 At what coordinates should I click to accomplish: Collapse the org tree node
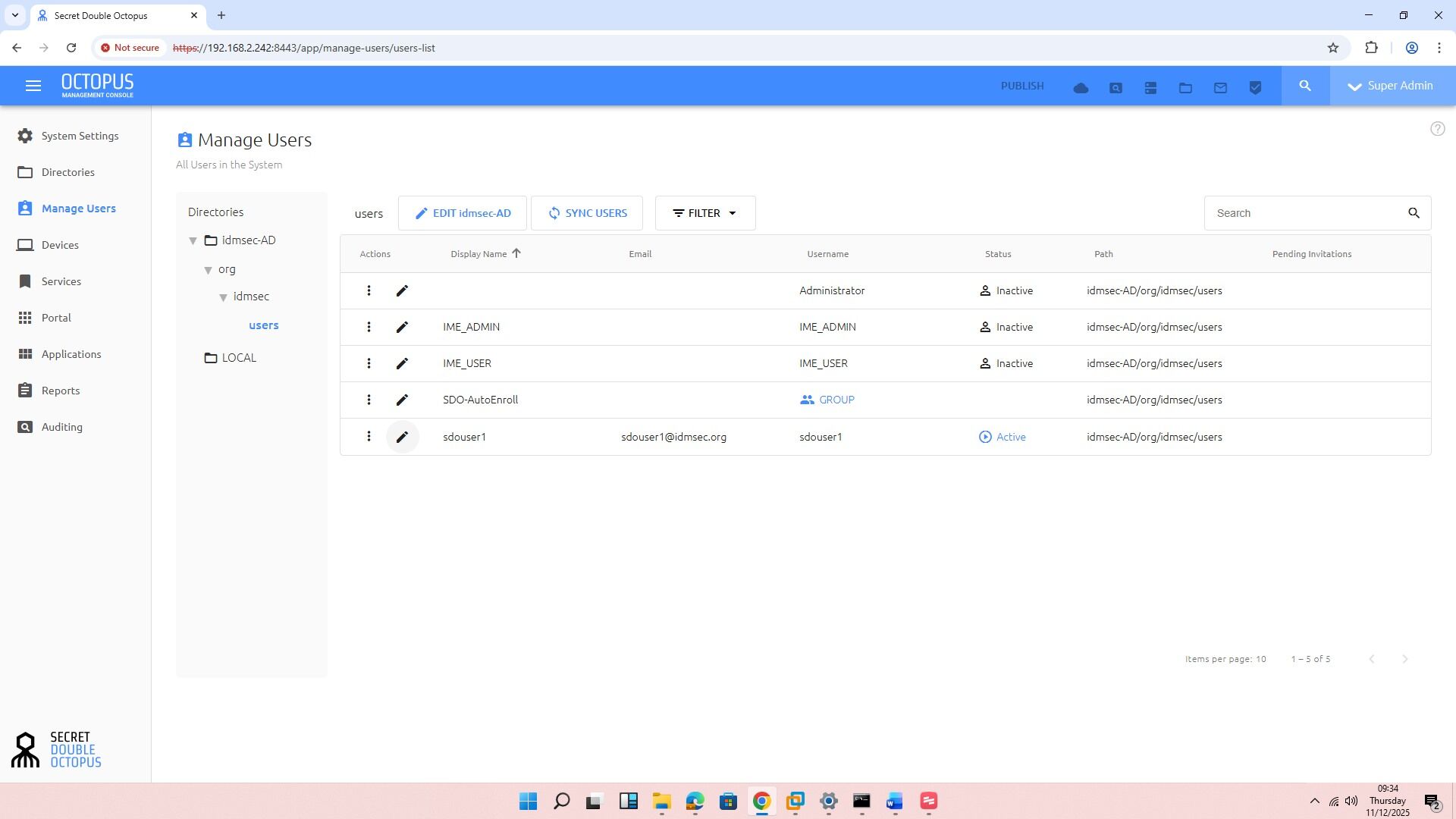click(x=208, y=270)
